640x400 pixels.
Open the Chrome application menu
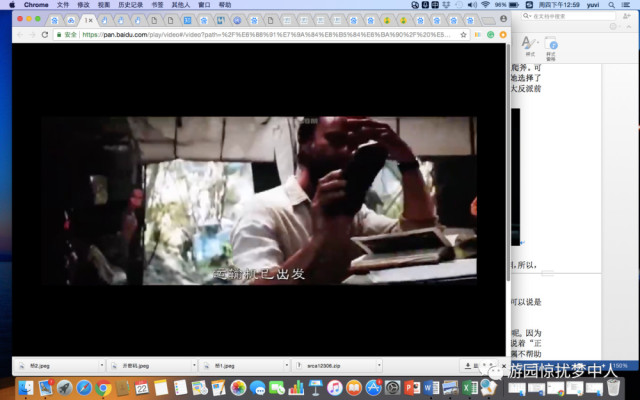[36, 5]
